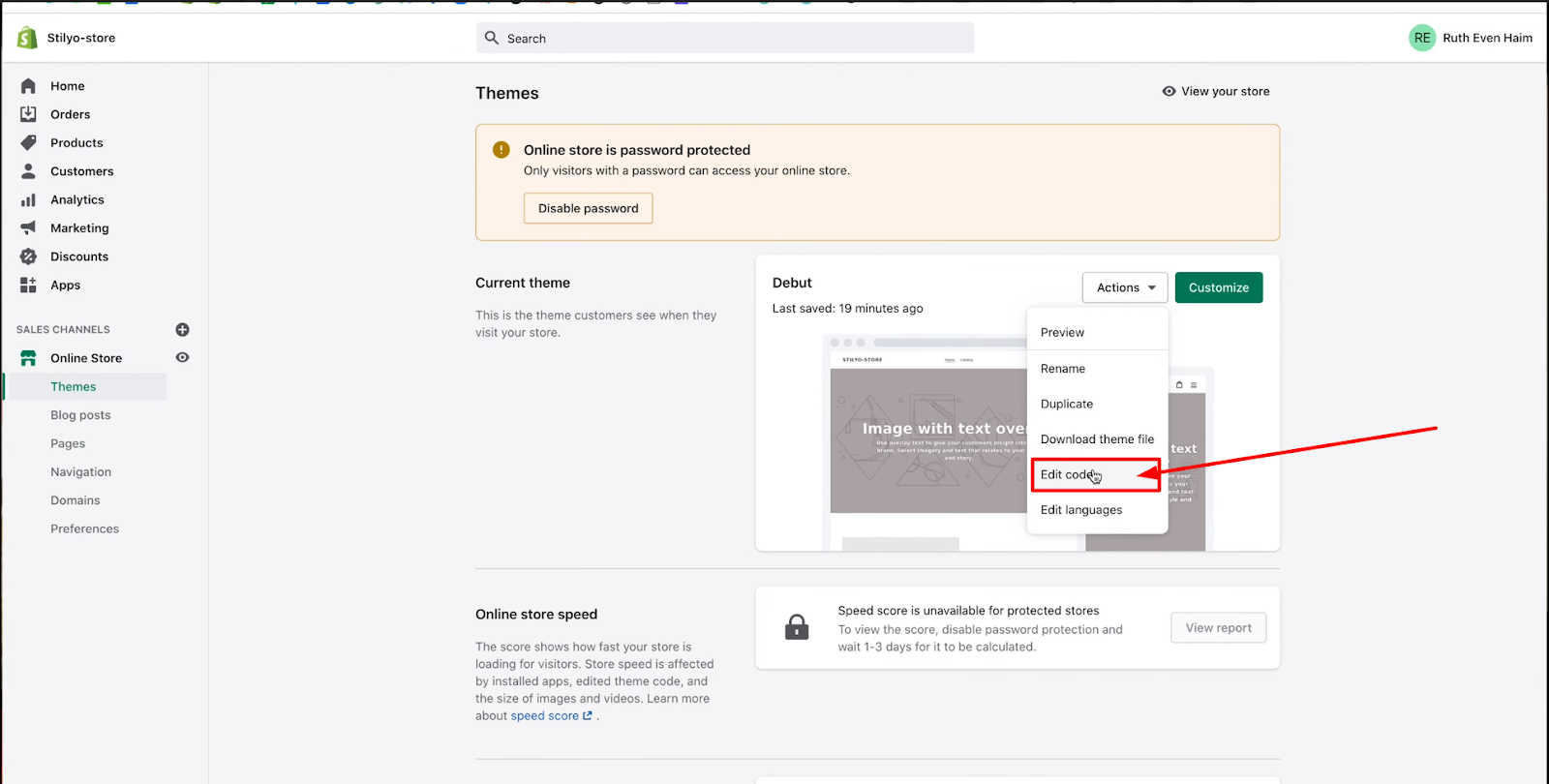Click the Analytics bar chart icon
This screenshot has width=1549, height=784.
(x=28, y=199)
